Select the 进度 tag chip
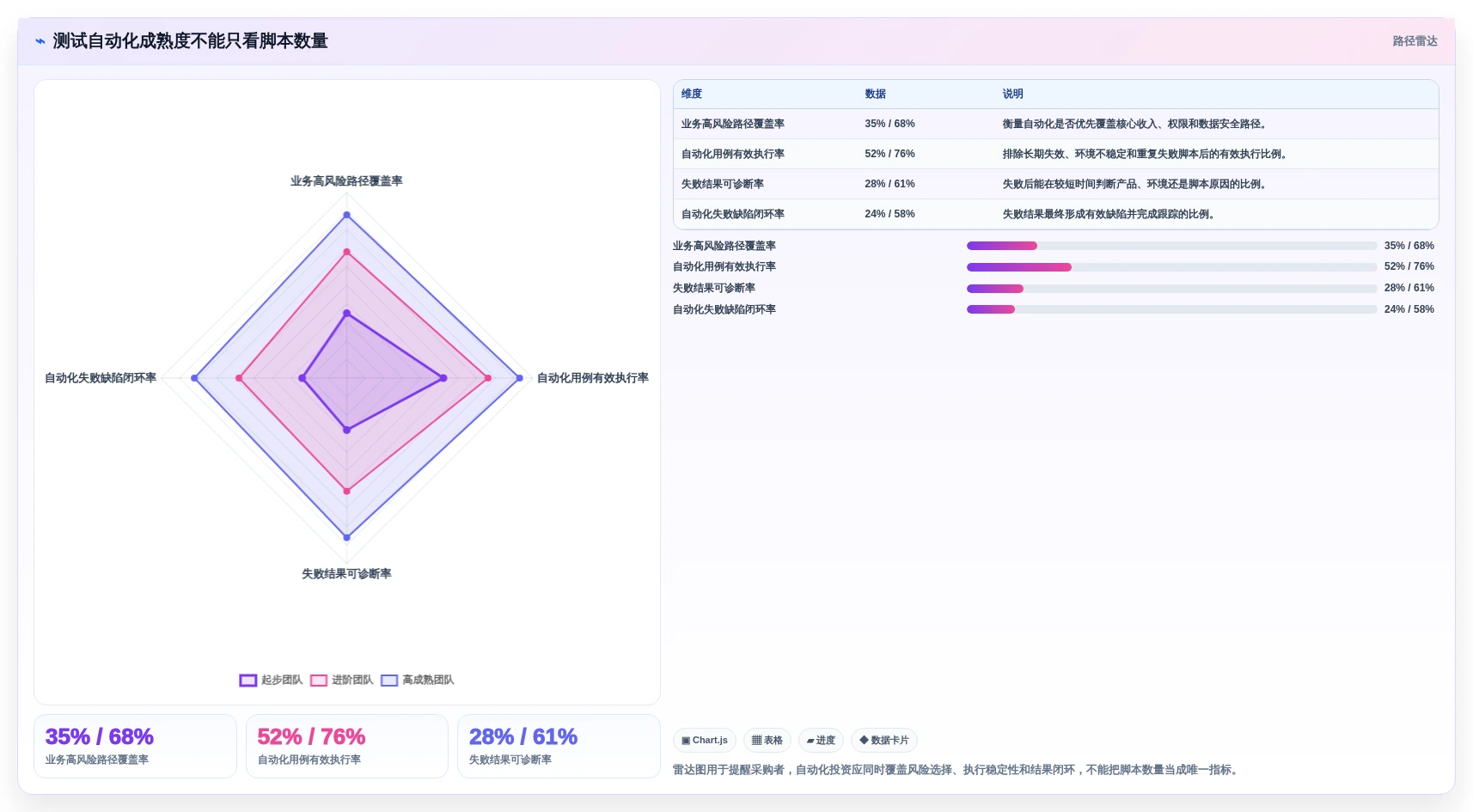1473x812 pixels. tap(821, 741)
